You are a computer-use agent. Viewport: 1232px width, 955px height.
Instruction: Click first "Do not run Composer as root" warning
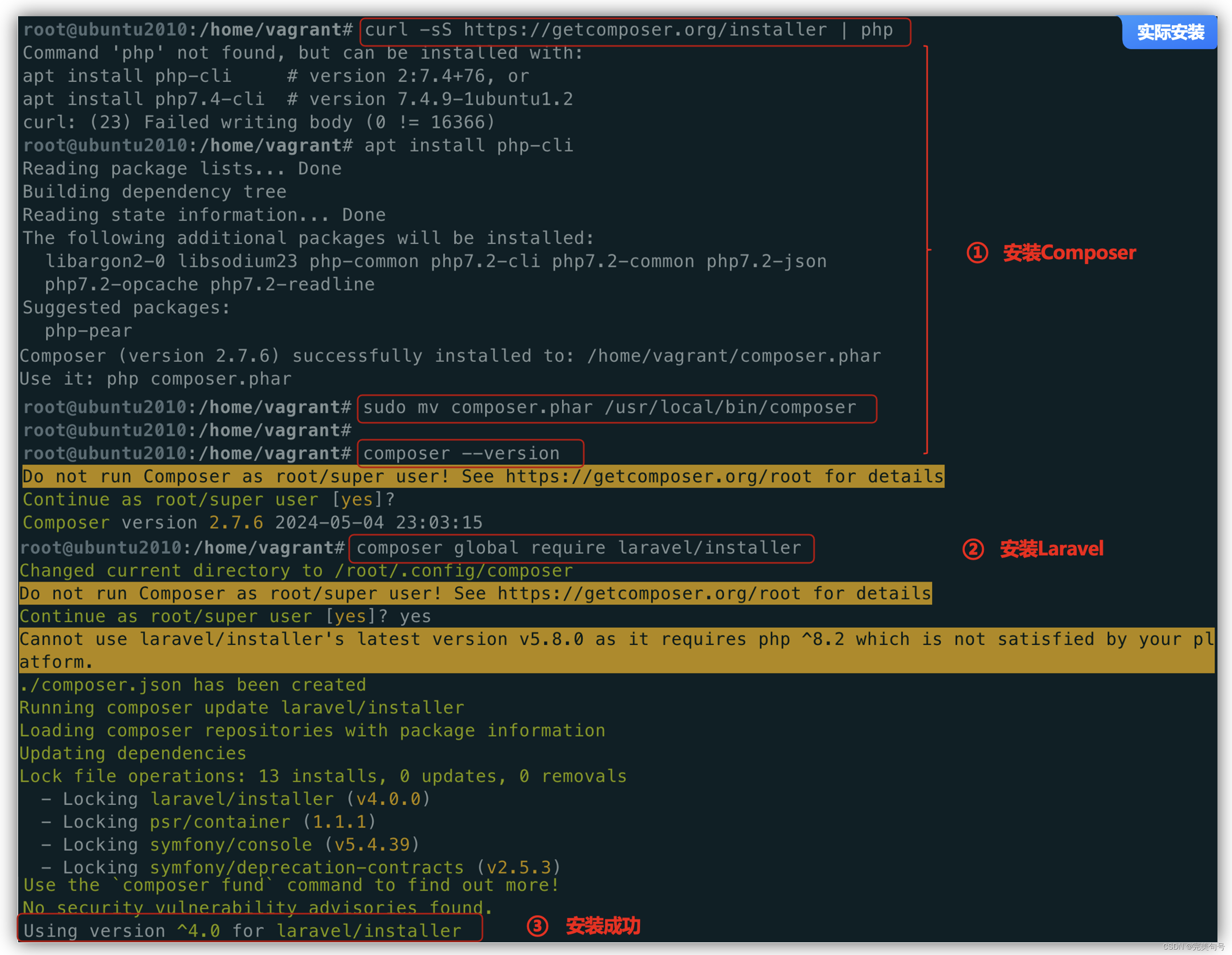[x=483, y=476]
